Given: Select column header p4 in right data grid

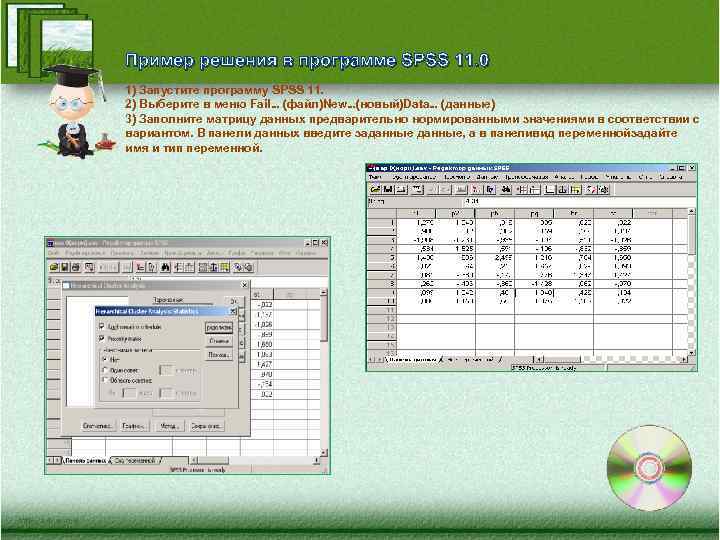Looking at the screenshot, I should [x=534, y=213].
